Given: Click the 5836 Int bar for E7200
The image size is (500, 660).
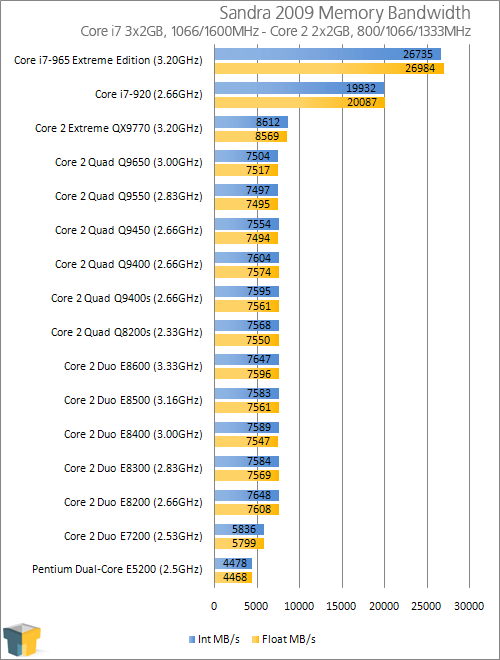Looking at the screenshot, I should click(x=239, y=530).
